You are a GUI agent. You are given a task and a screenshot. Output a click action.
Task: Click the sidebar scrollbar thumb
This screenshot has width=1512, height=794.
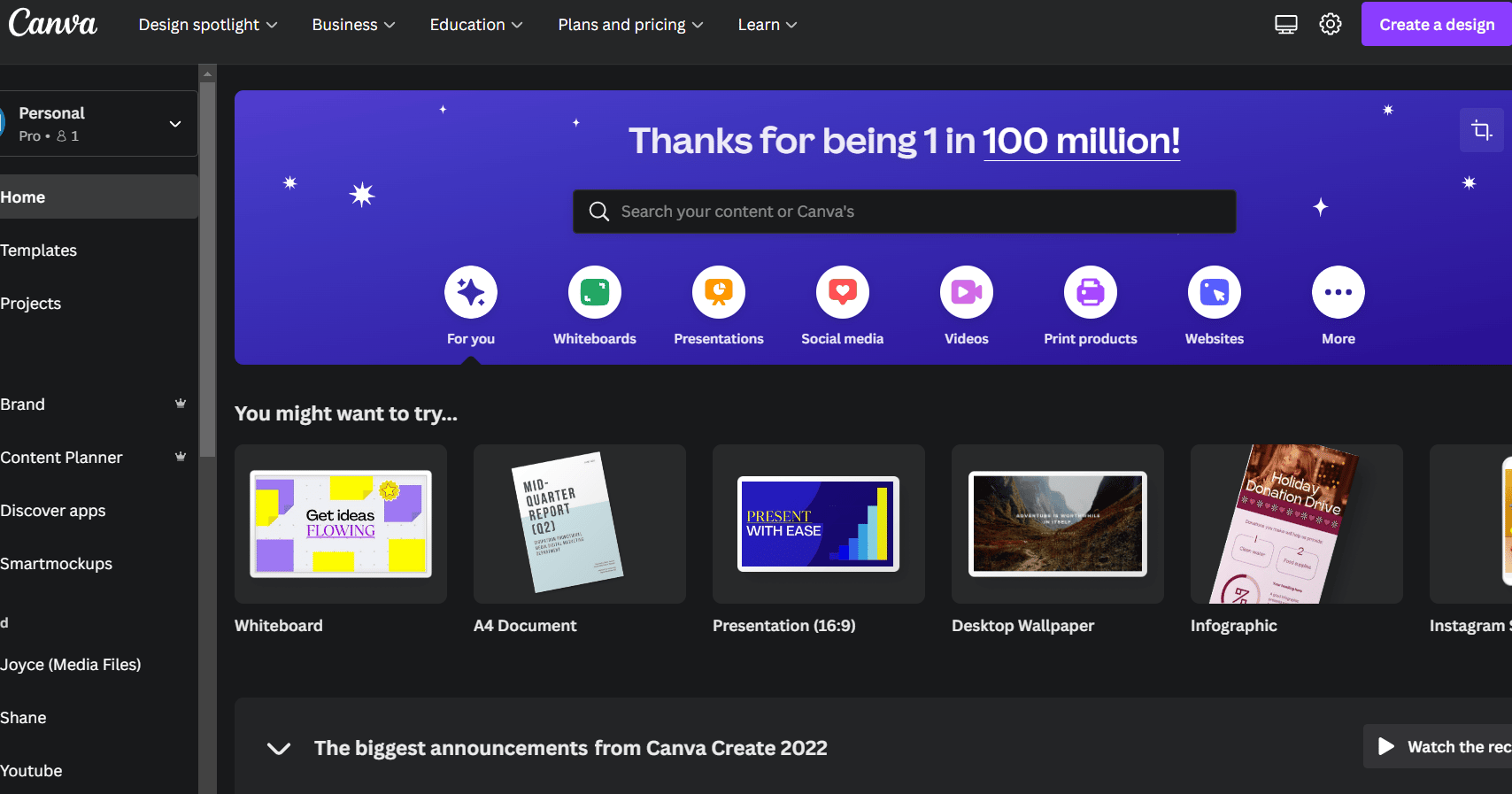tap(208, 270)
